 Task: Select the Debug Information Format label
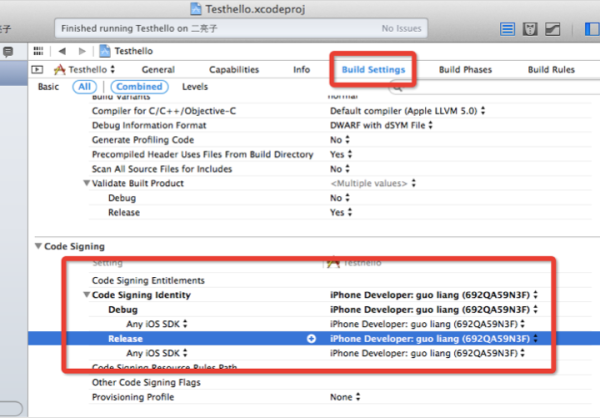point(149,126)
